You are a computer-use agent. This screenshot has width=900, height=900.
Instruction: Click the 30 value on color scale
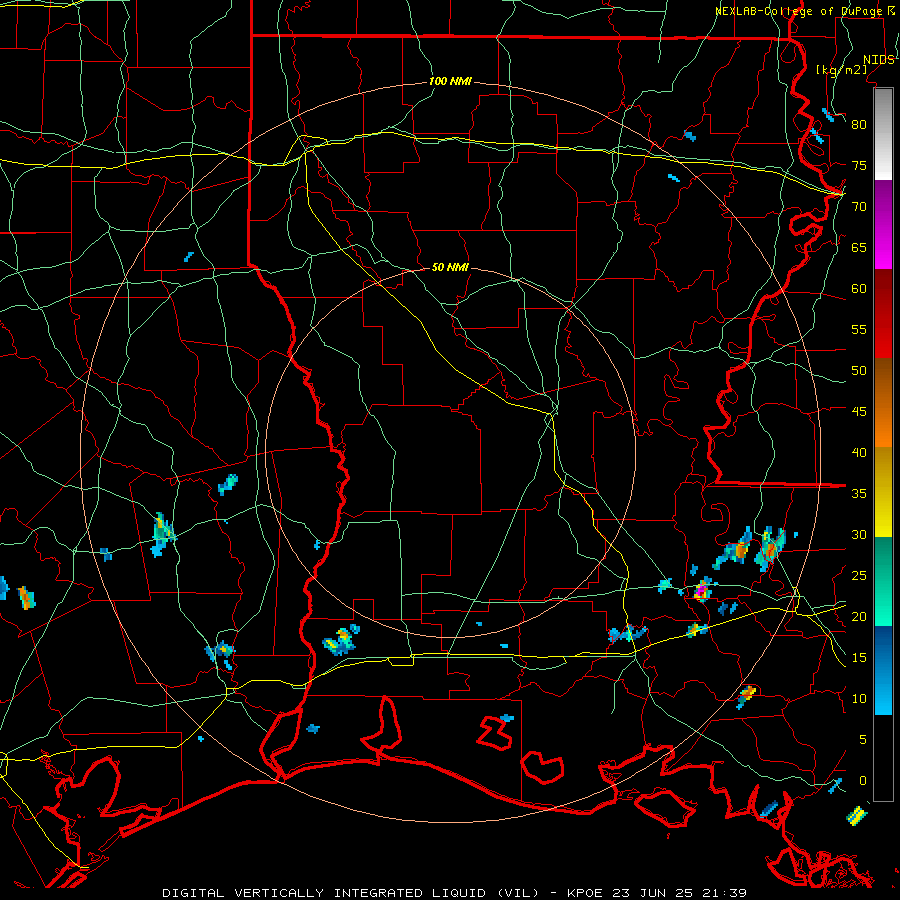tap(859, 534)
